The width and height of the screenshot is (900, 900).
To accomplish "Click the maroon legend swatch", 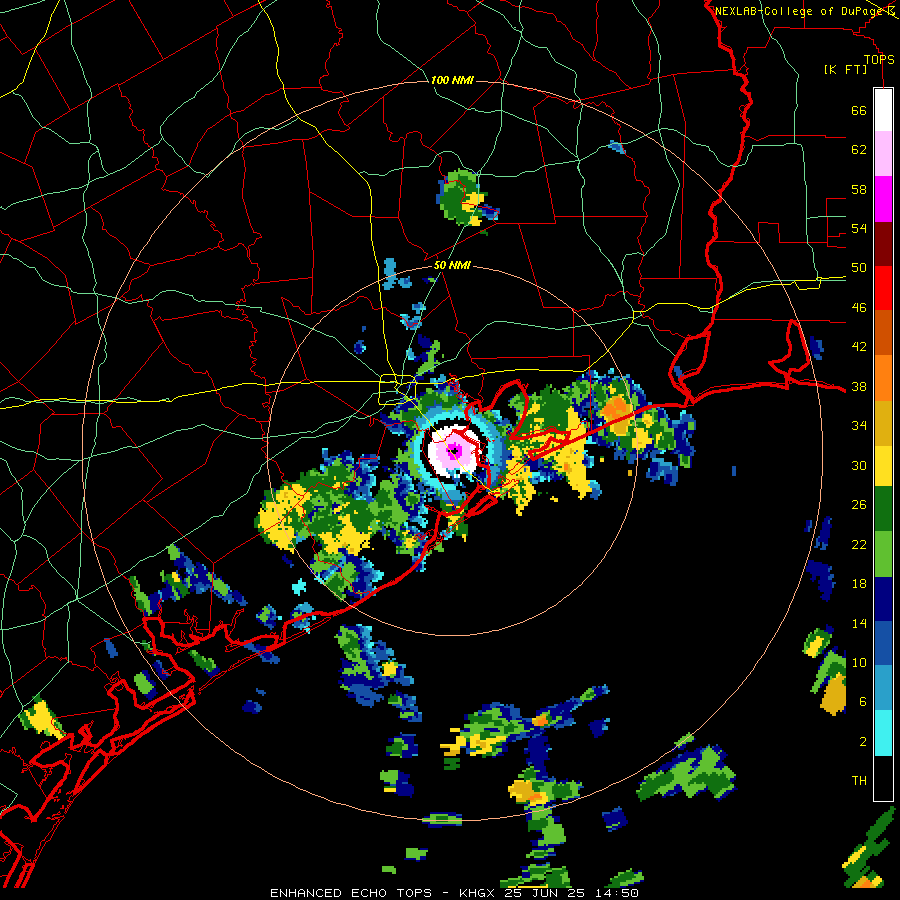I will click(883, 244).
